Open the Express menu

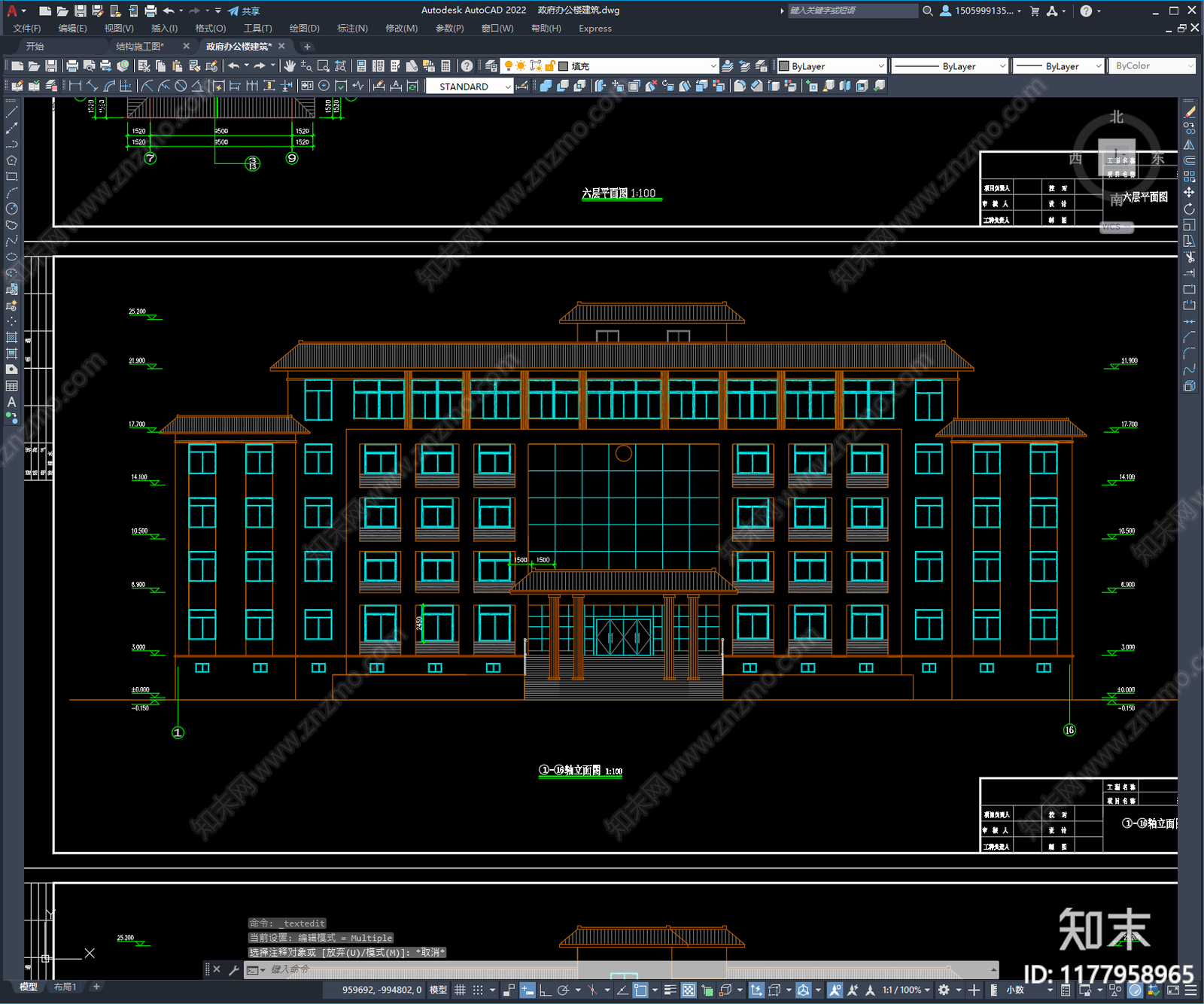pyautogui.click(x=595, y=29)
